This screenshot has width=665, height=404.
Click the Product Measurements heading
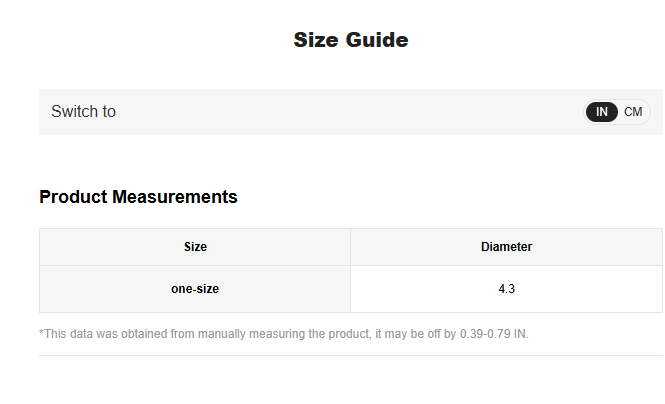[x=138, y=197]
